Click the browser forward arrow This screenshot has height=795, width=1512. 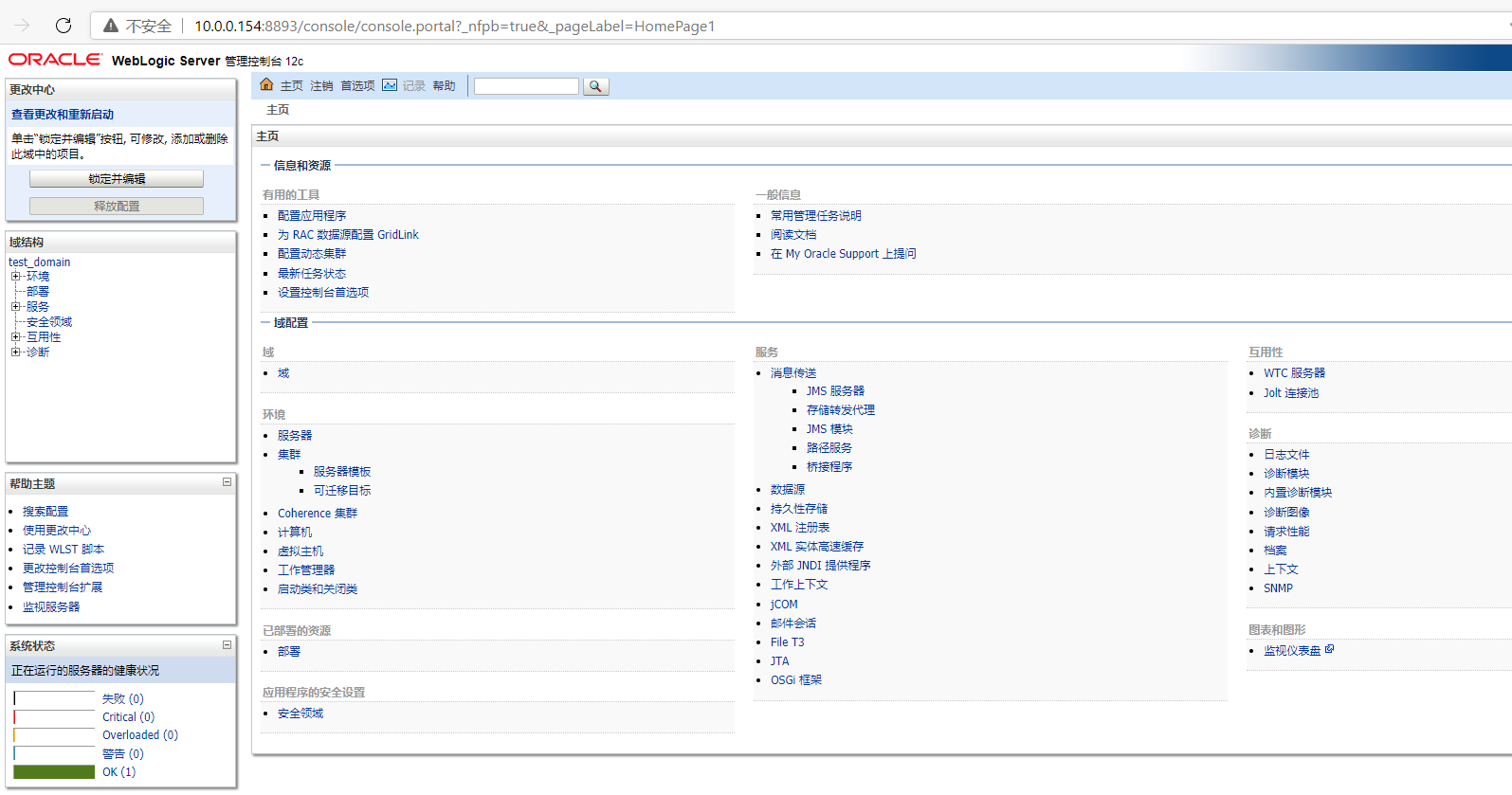tap(22, 26)
